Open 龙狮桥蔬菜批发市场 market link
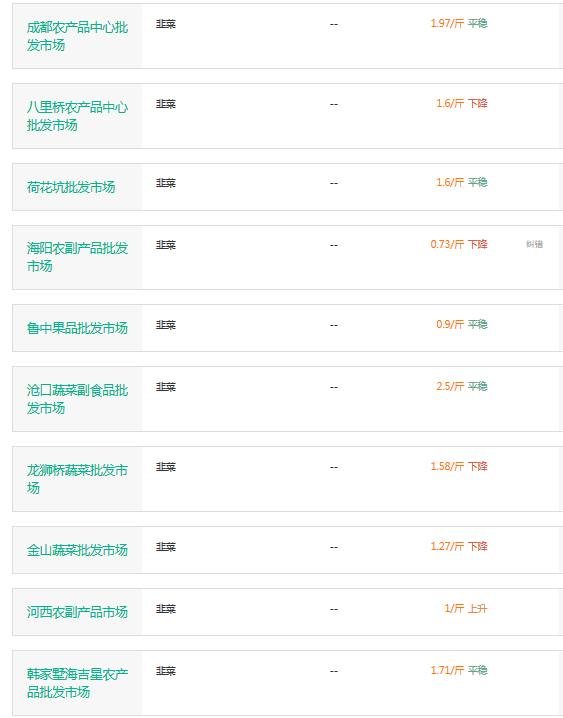 tap(77, 479)
